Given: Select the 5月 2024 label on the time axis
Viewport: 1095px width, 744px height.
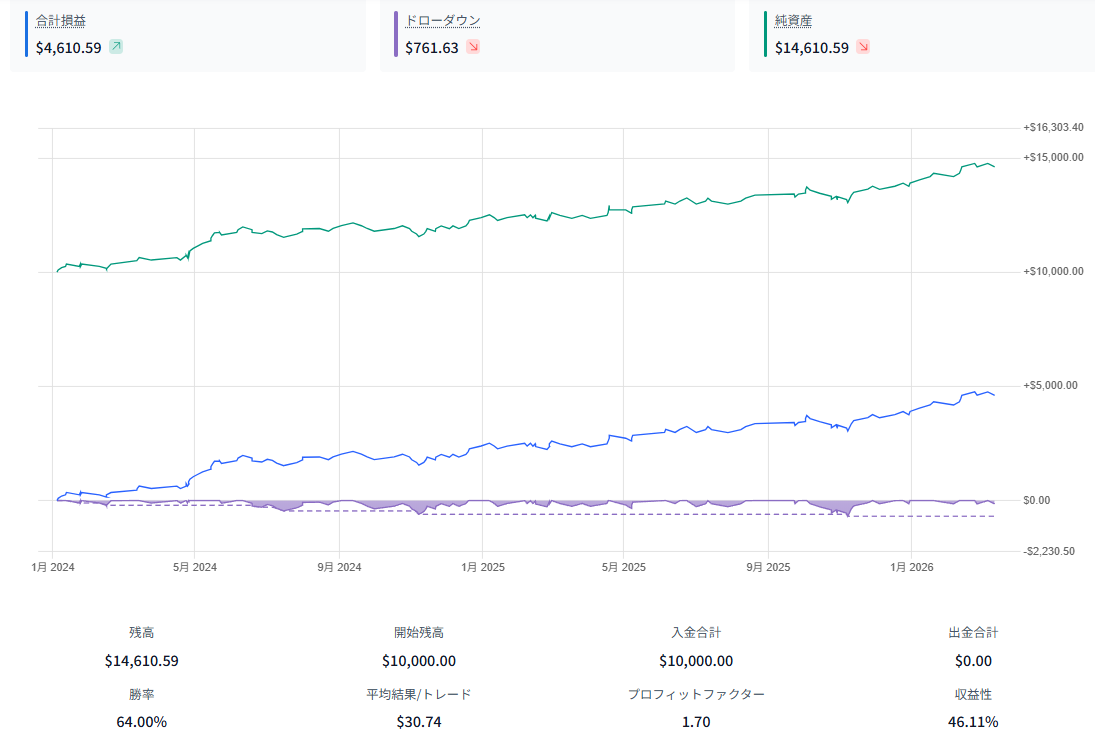Looking at the screenshot, I should click(195, 567).
